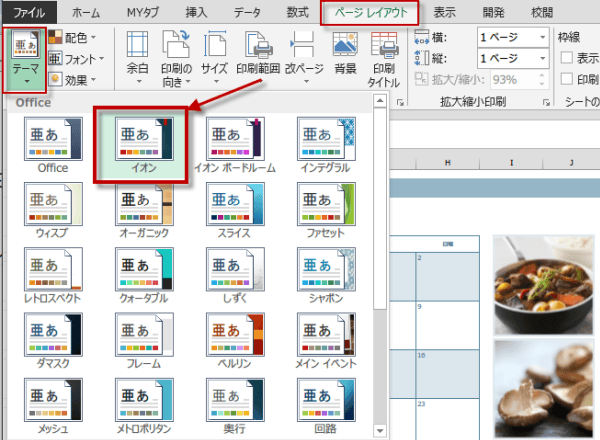Viewport: 600px width, 440px height.
Task: Select column J header
Action: pos(571,163)
